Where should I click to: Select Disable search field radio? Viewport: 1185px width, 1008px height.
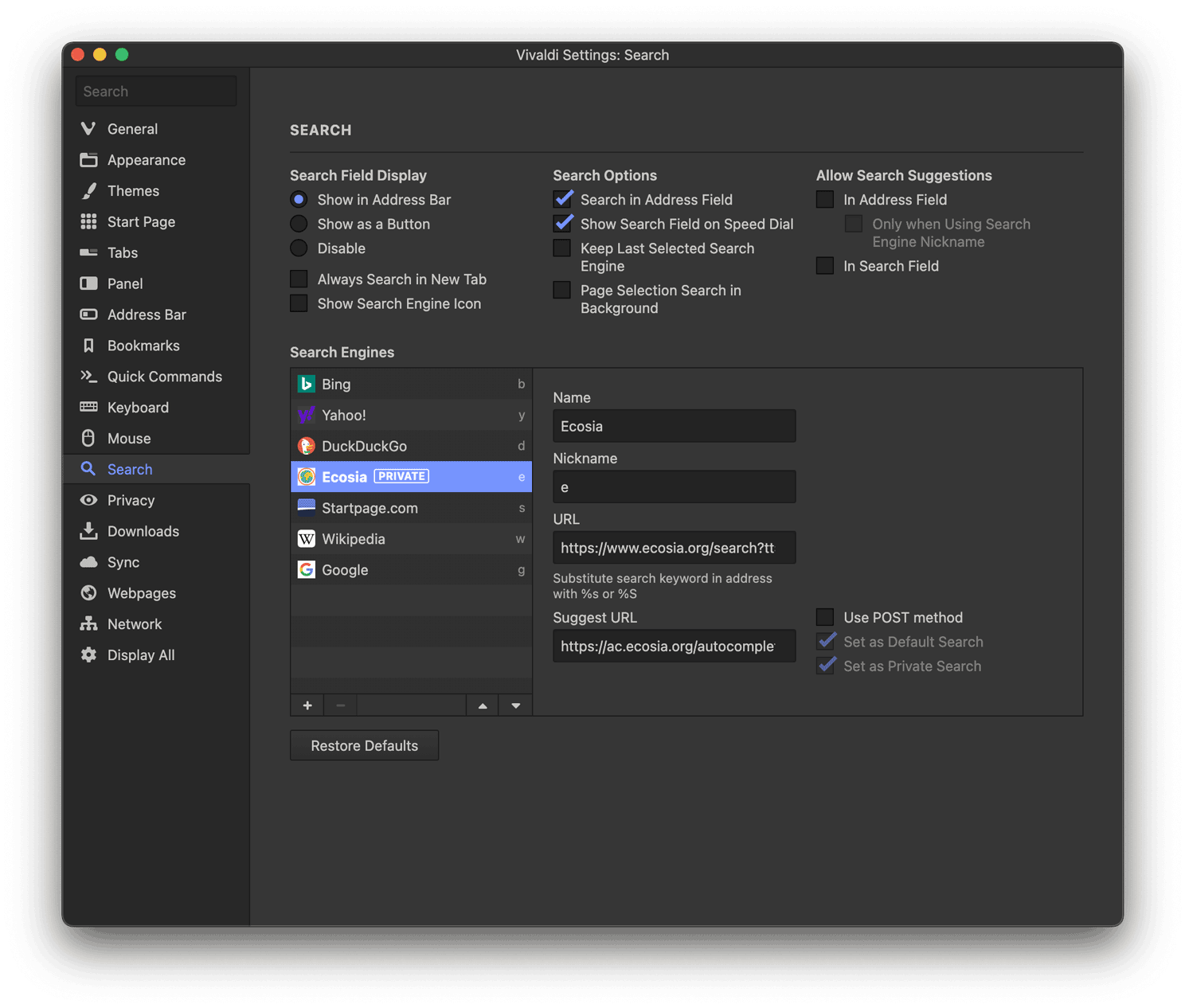299,248
